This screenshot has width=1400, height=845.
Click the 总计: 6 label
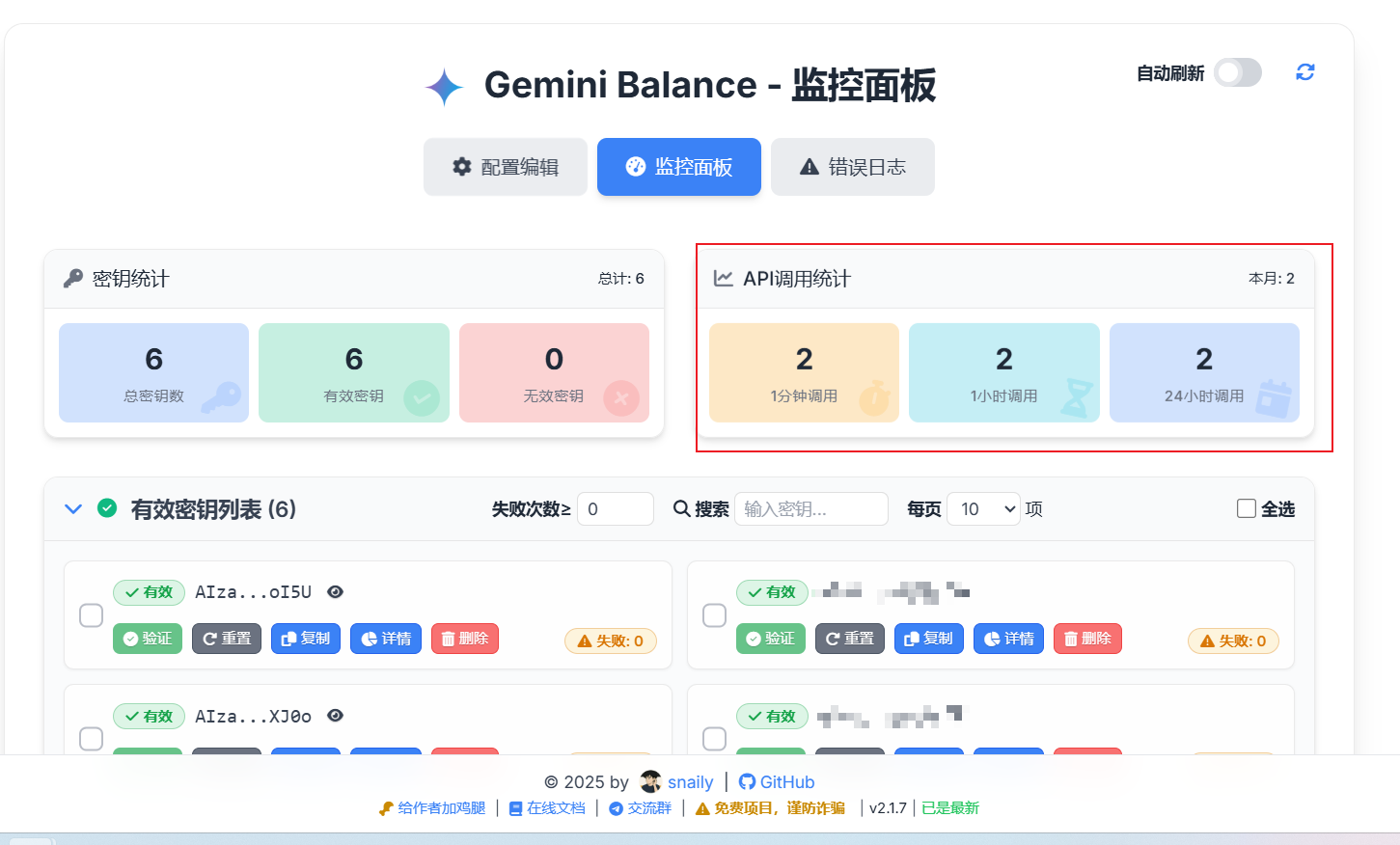pyautogui.click(x=621, y=279)
